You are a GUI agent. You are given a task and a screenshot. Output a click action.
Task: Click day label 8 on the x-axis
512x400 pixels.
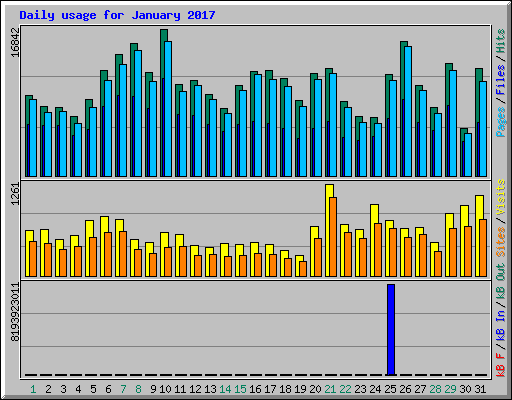[x=138, y=389]
